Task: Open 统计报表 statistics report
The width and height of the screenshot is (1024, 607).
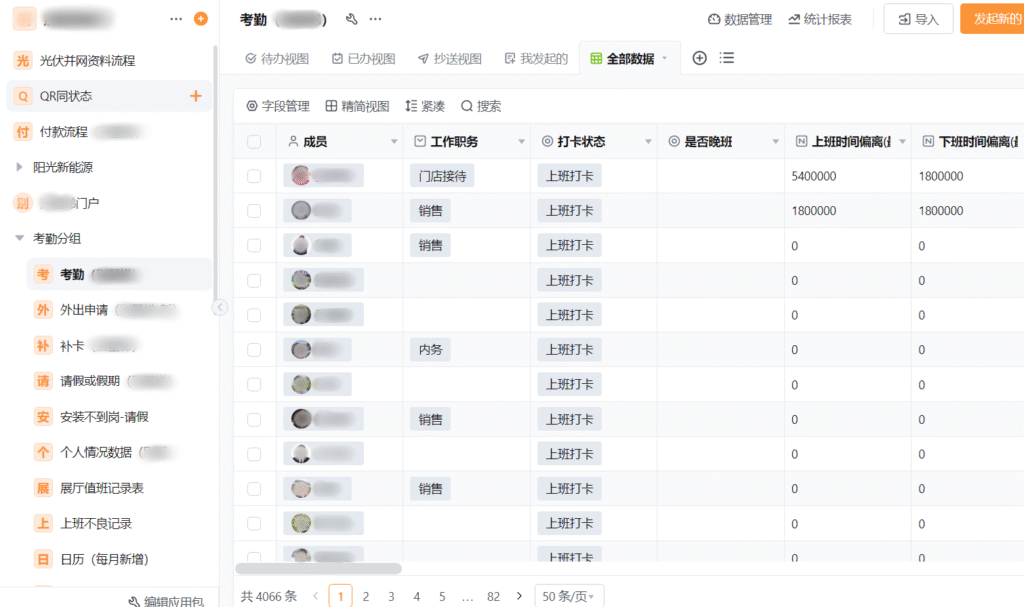Action: 820,19
